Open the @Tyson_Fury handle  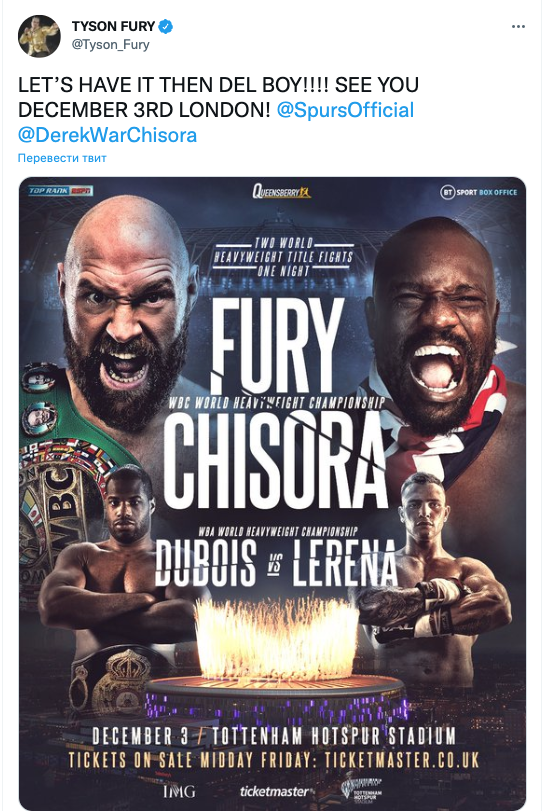(x=110, y=44)
